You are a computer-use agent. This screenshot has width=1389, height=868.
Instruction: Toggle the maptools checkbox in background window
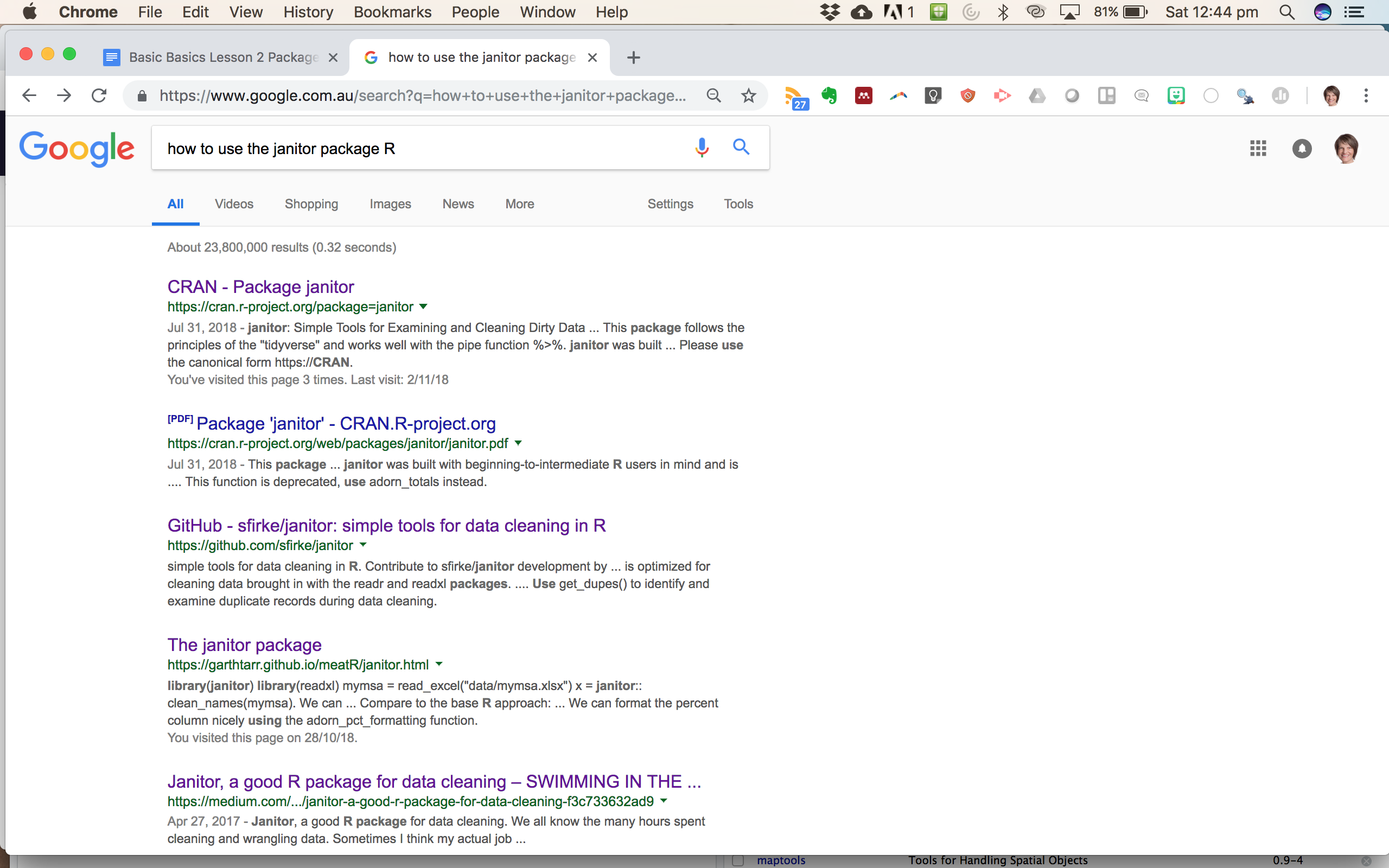point(738,860)
